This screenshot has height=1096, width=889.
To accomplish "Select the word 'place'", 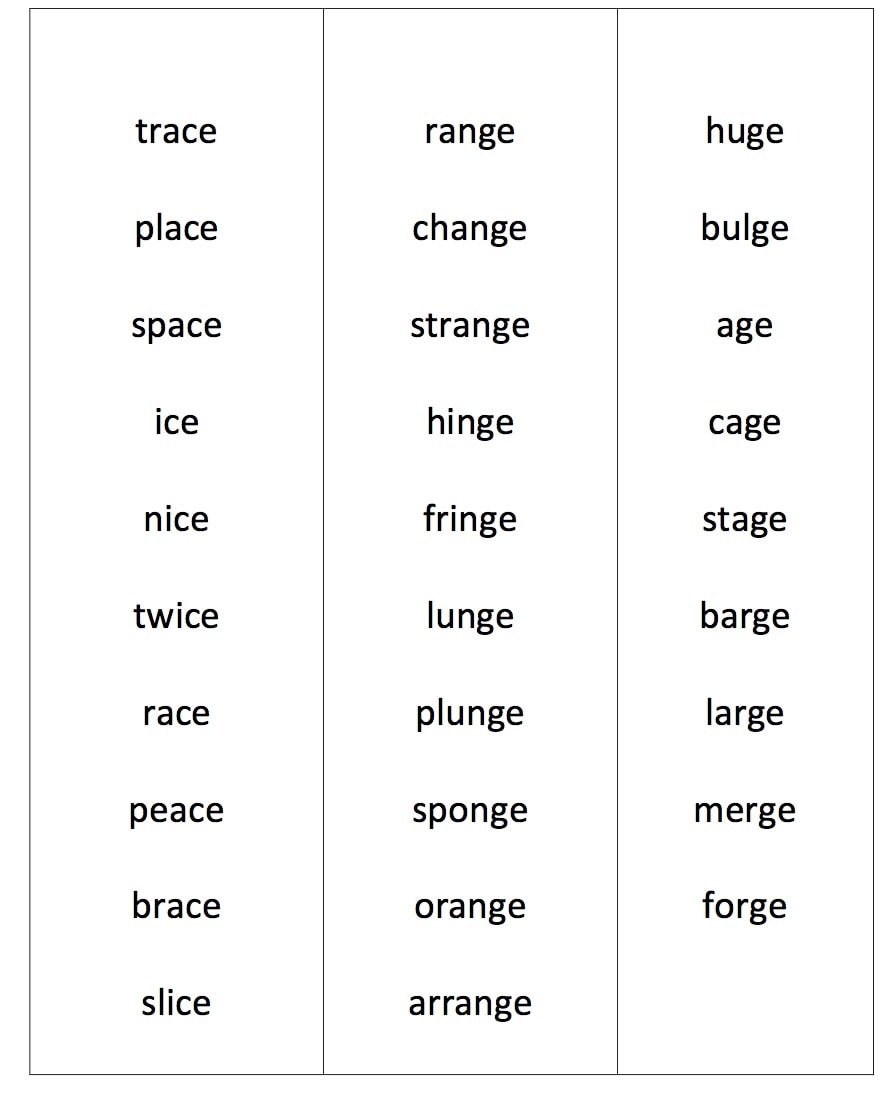I will [176, 229].
